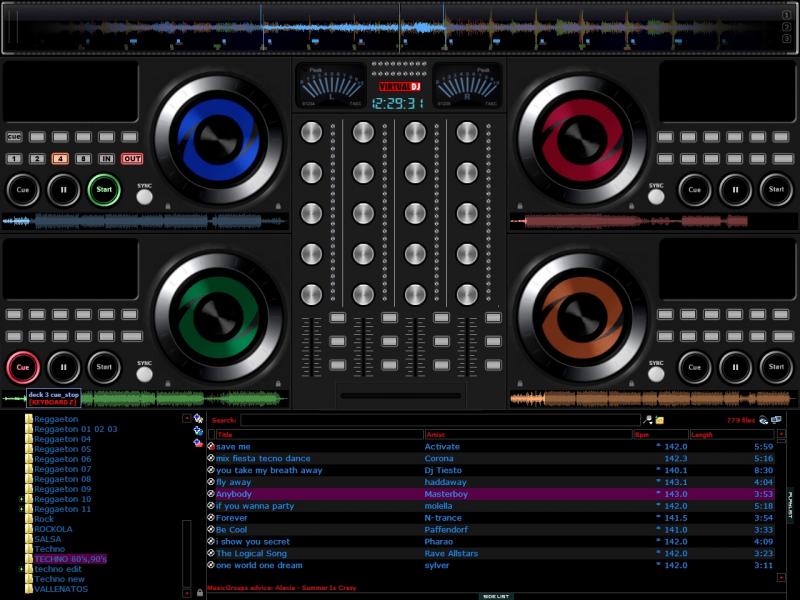The width and height of the screenshot is (800, 600).
Task: Sort the track list by Bpm column
Action: (660, 435)
